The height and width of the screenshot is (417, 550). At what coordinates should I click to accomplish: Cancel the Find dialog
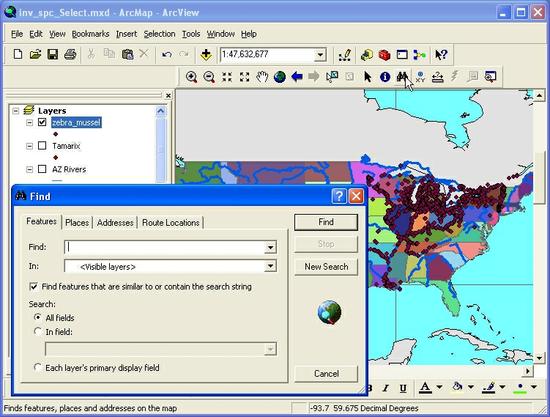click(x=326, y=374)
